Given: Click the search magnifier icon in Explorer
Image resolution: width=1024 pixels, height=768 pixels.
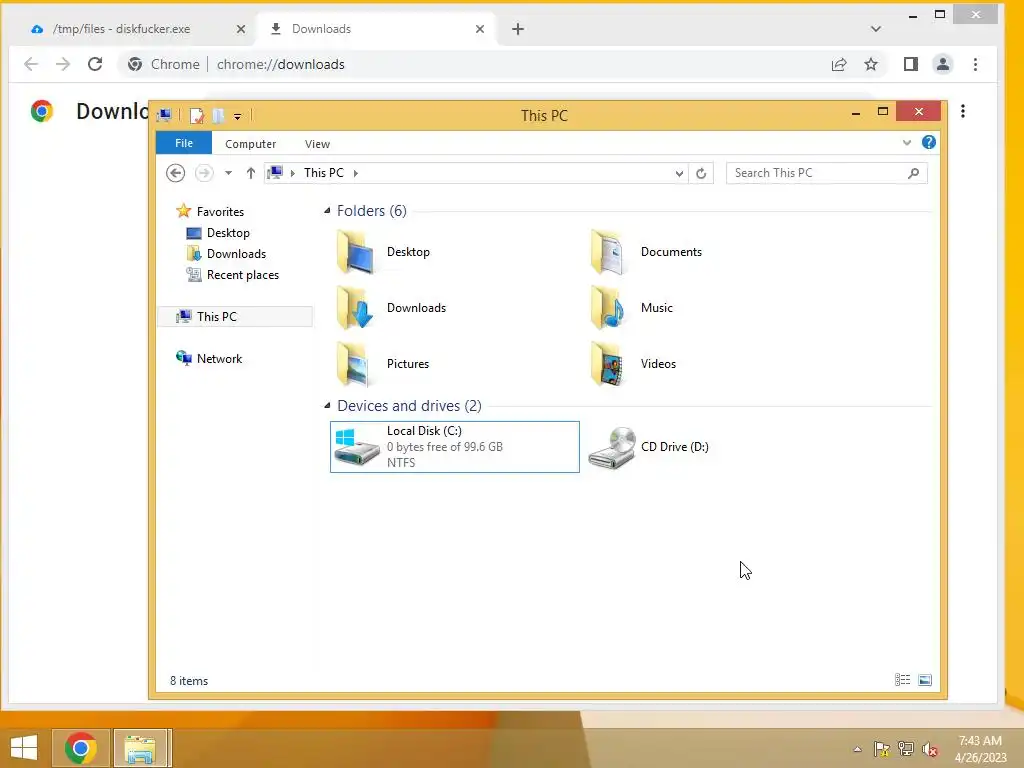Looking at the screenshot, I should [914, 173].
